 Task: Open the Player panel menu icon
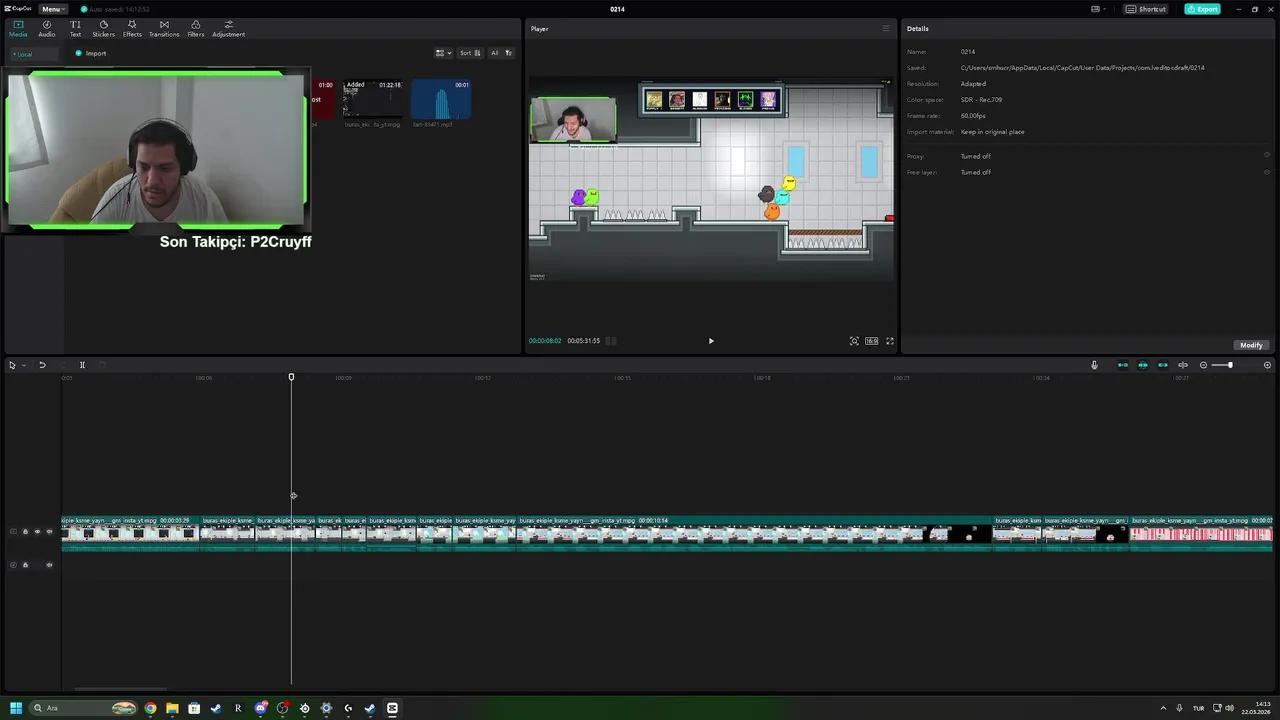(885, 28)
